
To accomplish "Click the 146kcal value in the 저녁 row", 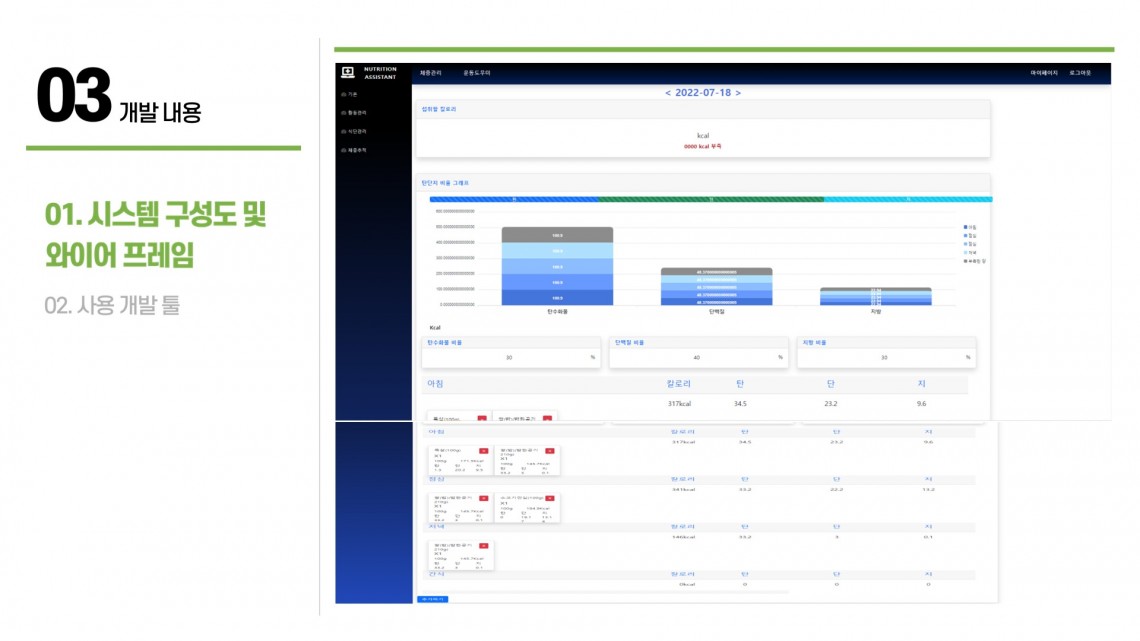I will pyautogui.click(x=683, y=537).
